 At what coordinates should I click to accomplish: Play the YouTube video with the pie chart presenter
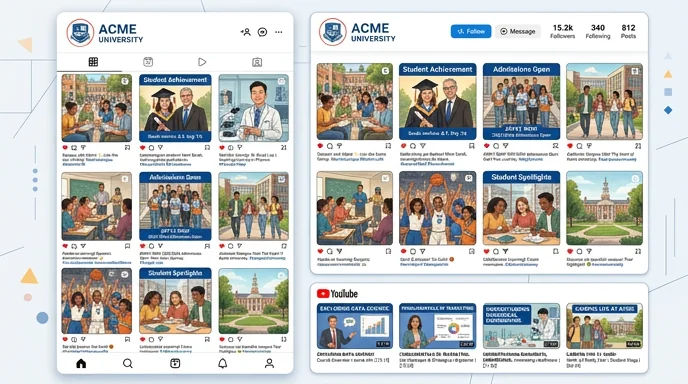(437, 326)
